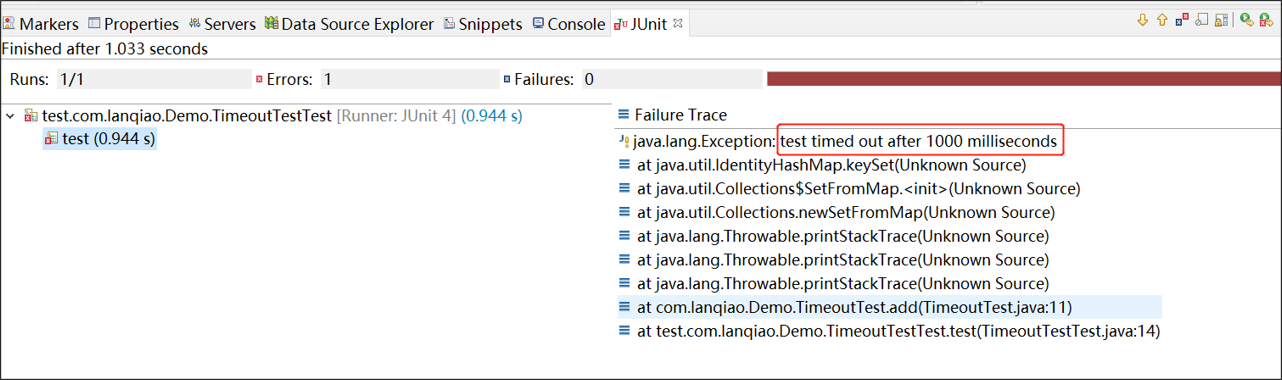
Task: Toggle scroll lock in JUnit view
Action: tap(1221, 20)
